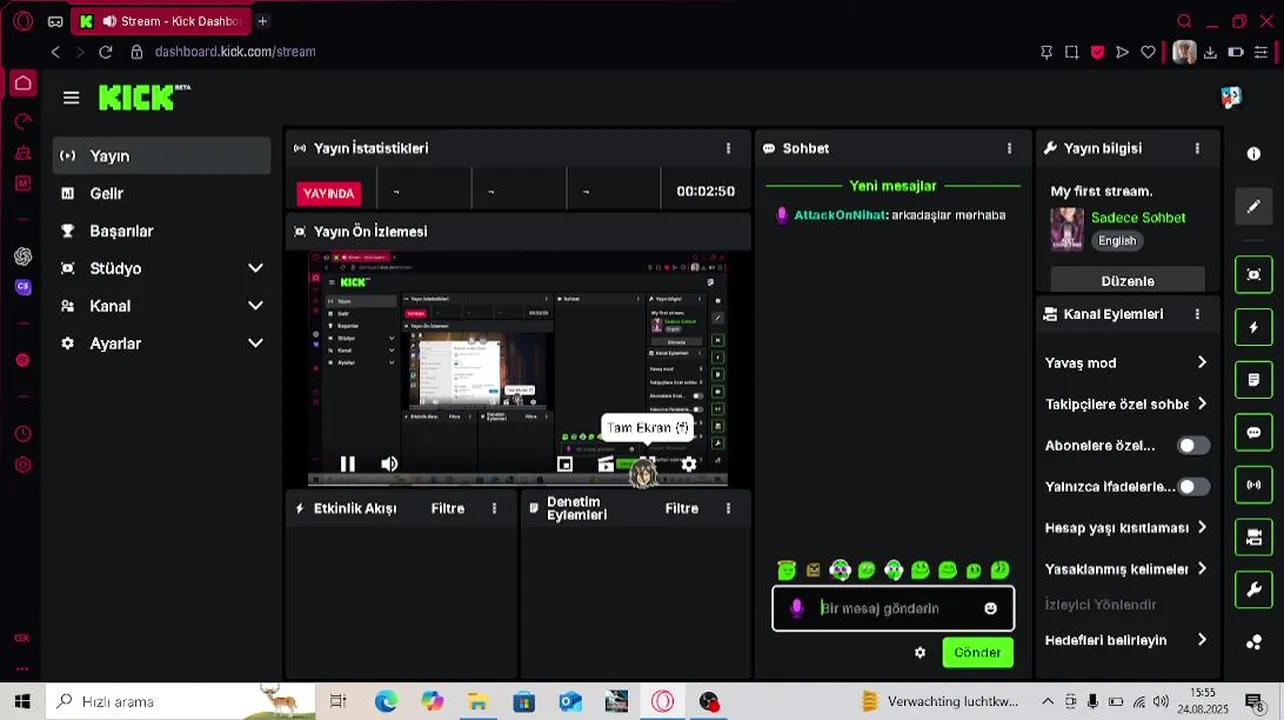Open Denetim Eylemleri three-dot menu
Viewport: 1284px width, 720px height.
(728, 508)
